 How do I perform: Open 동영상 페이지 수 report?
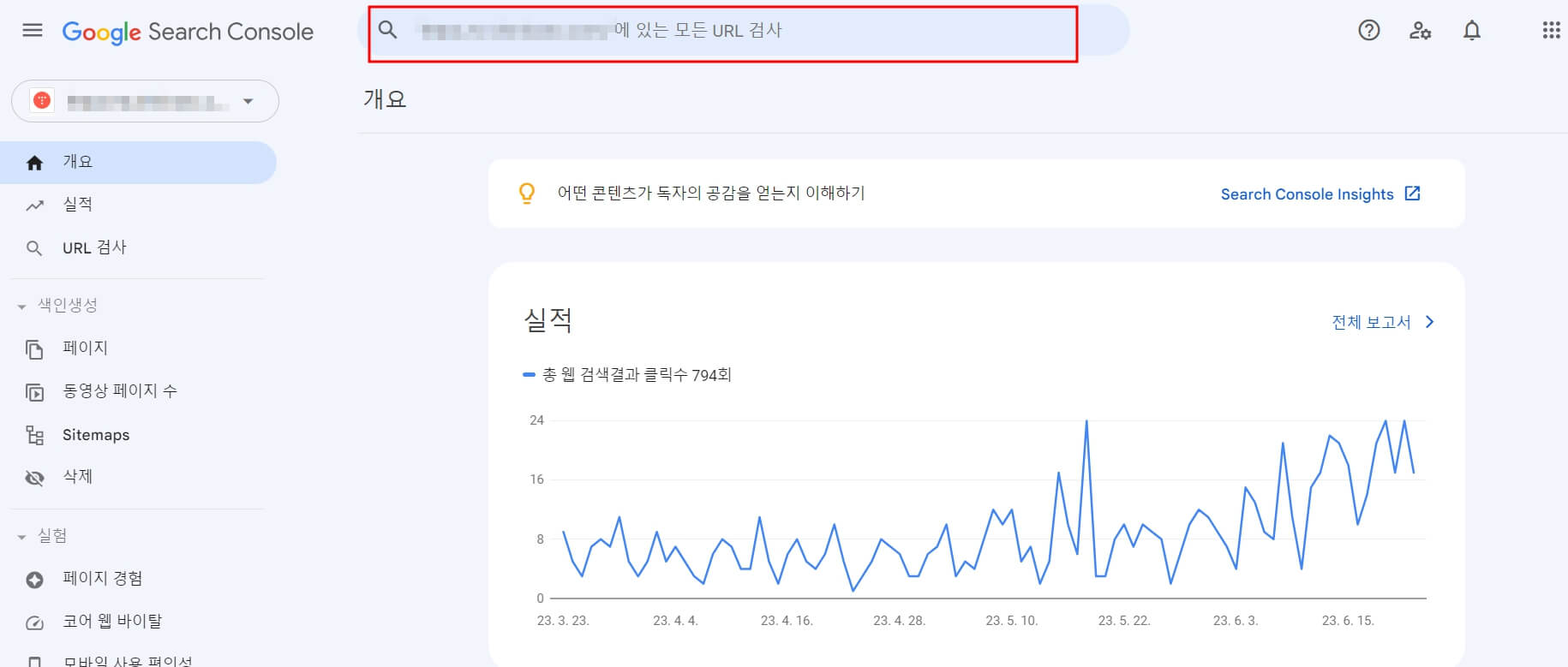138,390
